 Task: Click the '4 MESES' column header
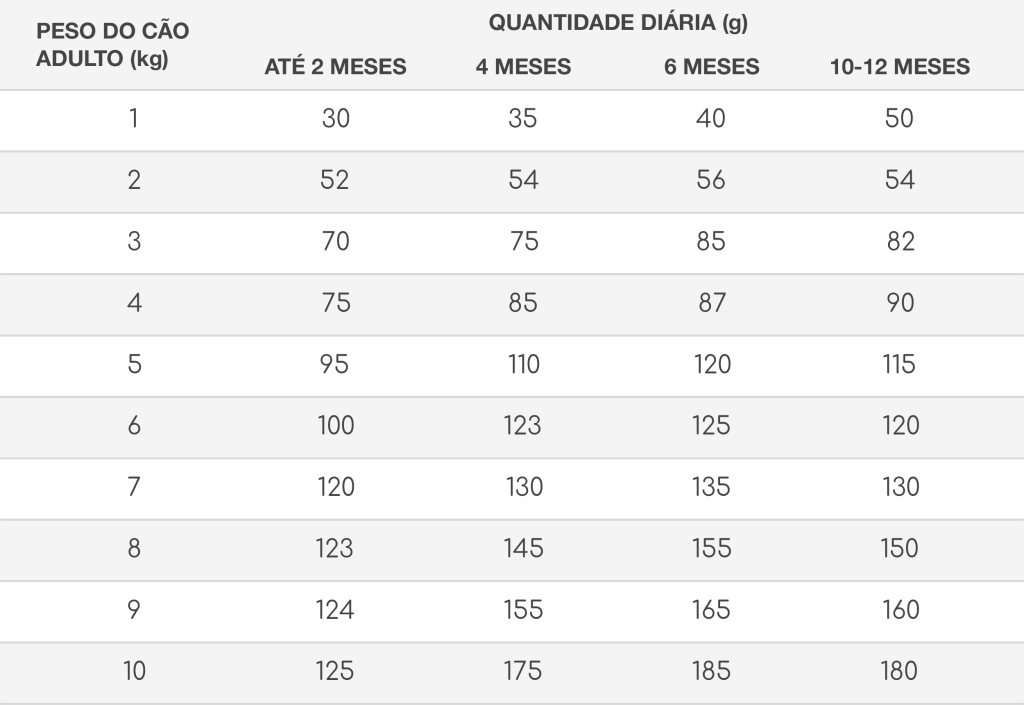click(x=523, y=67)
